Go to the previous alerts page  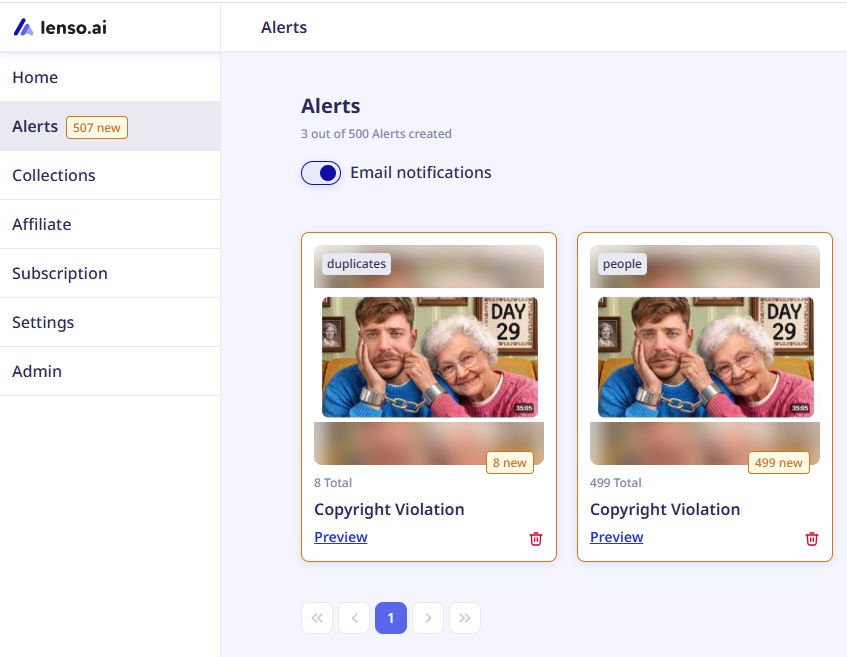pos(354,618)
